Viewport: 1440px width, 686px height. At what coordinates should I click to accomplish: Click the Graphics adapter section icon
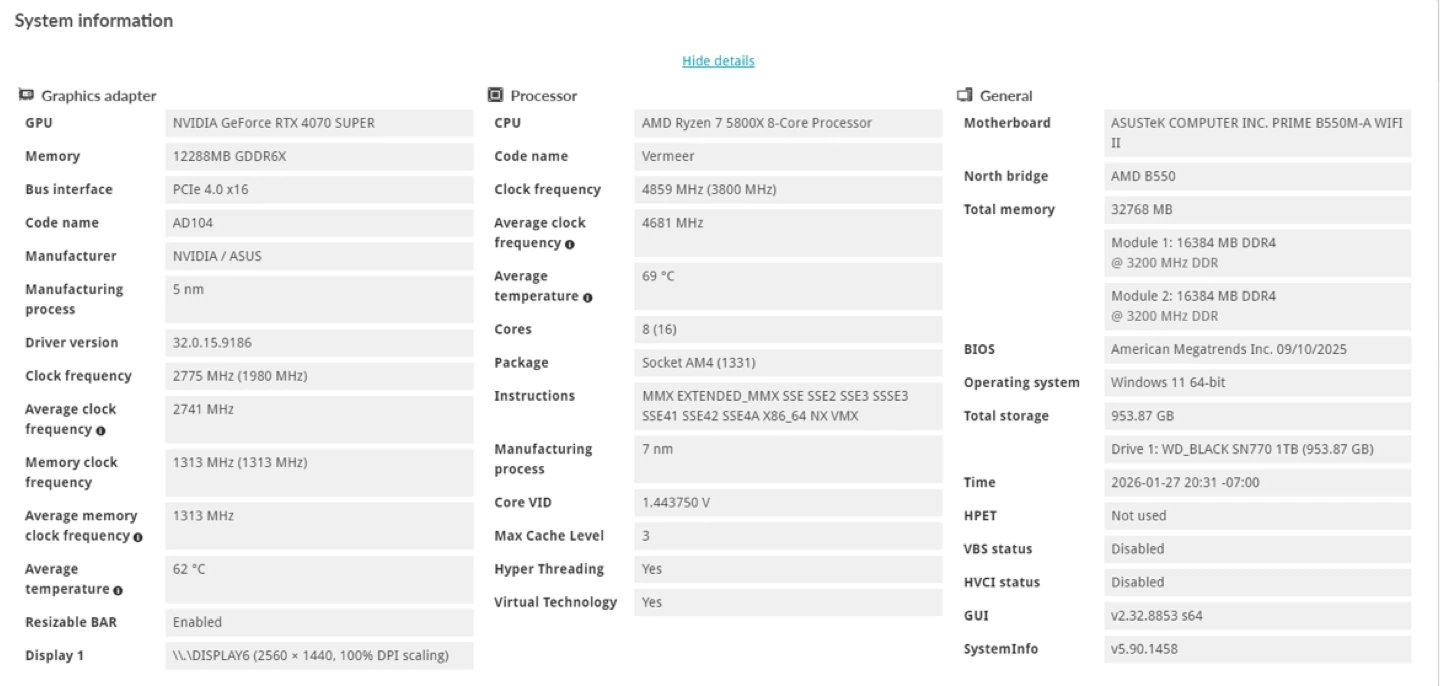pyautogui.click(x=27, y=95)
